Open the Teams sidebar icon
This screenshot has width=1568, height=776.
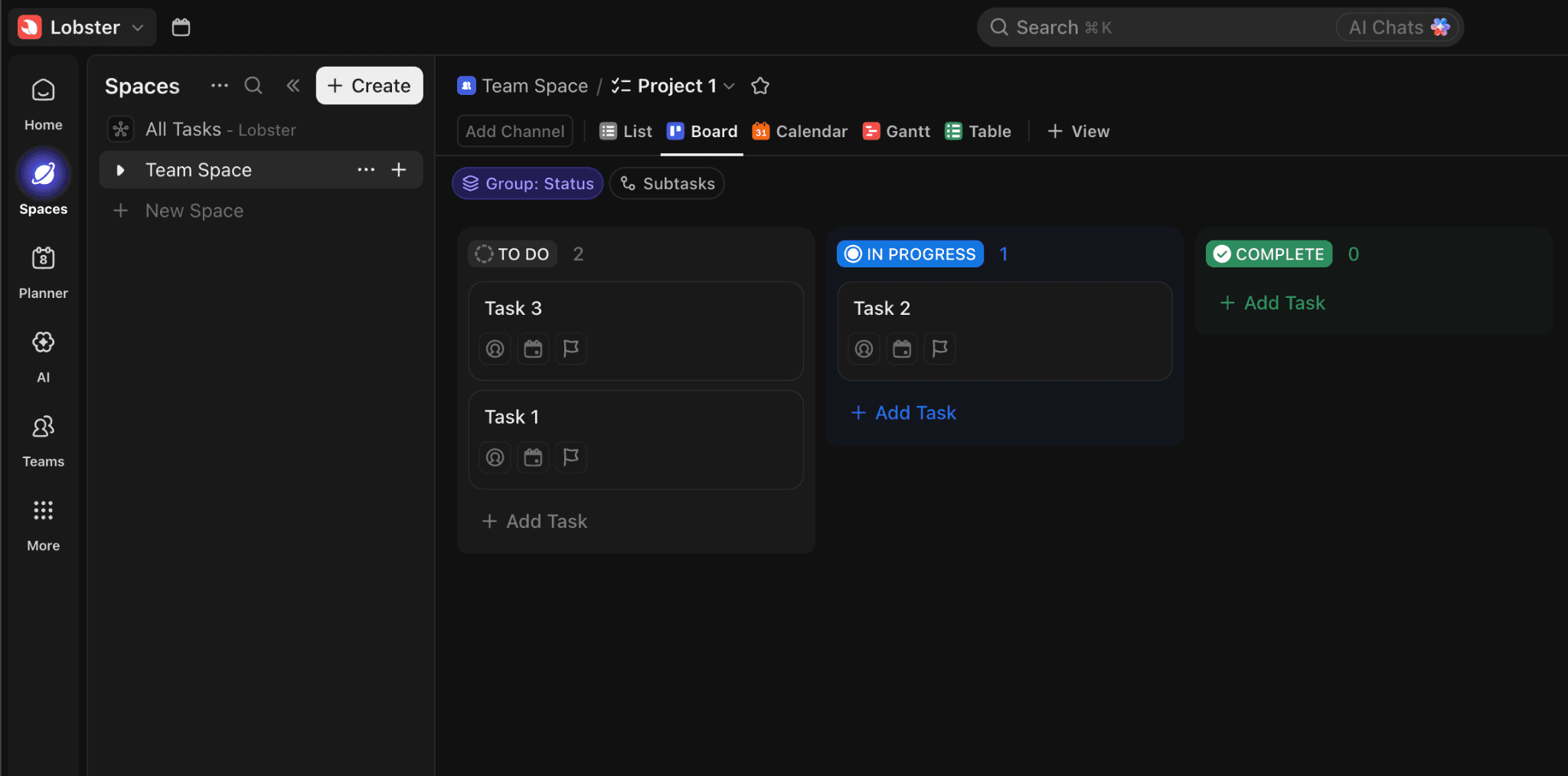point(43,427)
